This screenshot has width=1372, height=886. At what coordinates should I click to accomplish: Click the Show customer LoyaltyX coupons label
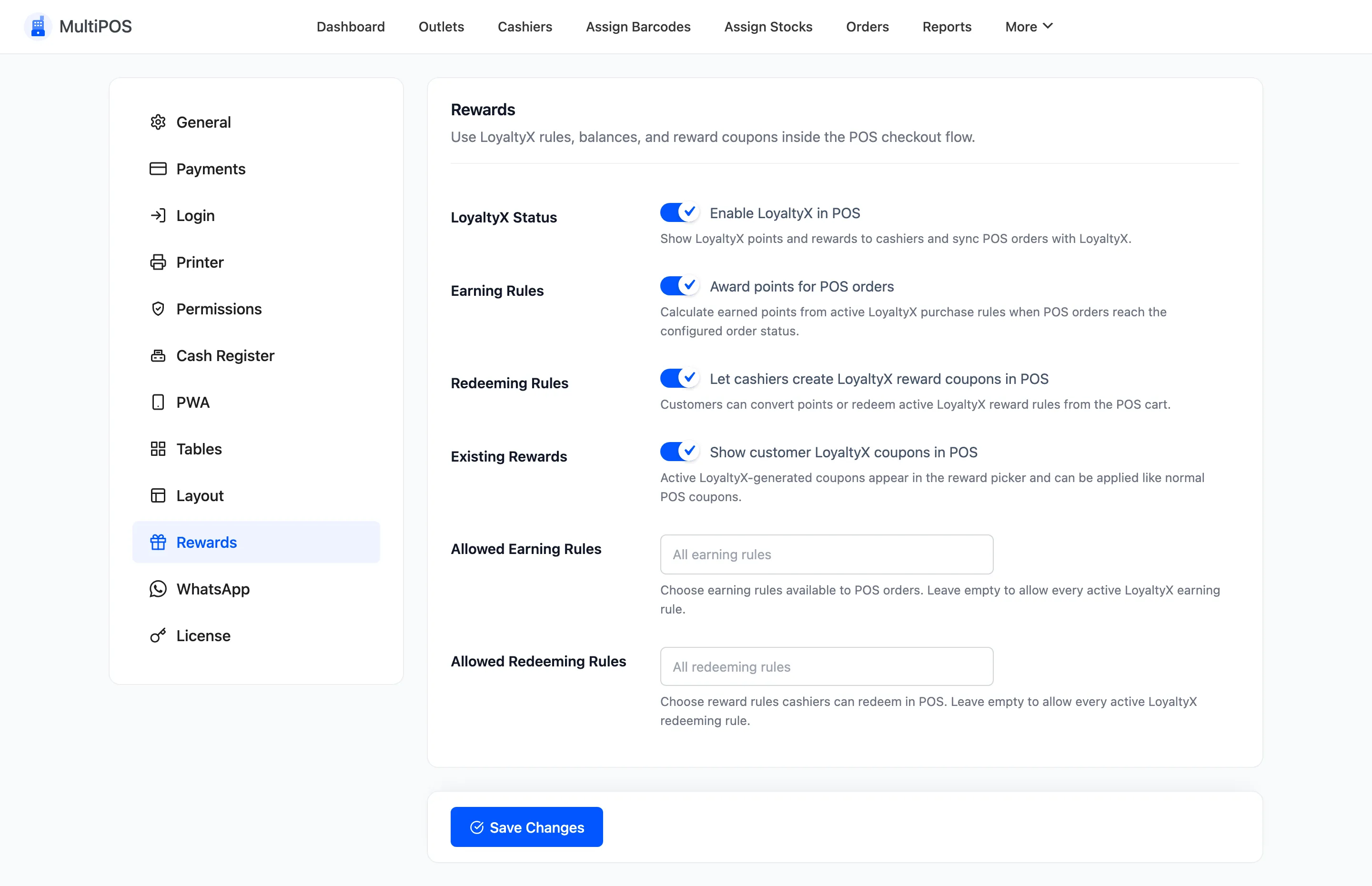(843, 452)
